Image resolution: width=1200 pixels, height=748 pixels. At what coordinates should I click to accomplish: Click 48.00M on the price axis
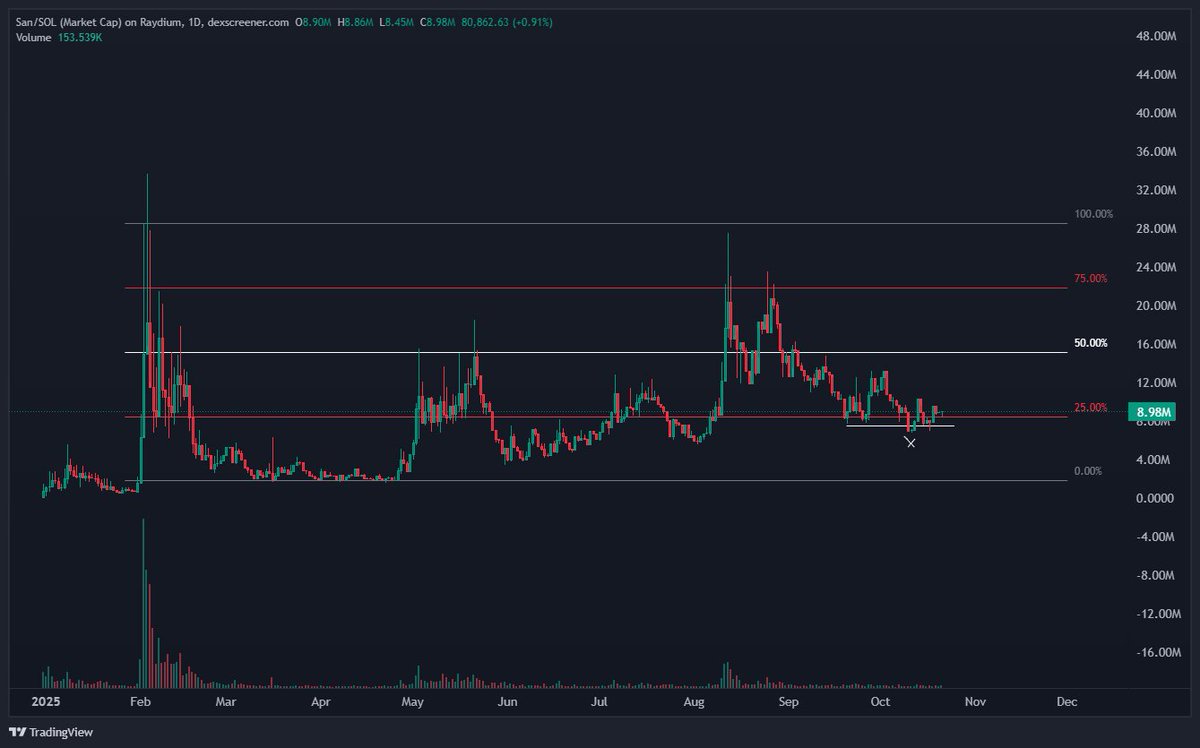(1154, 37)
